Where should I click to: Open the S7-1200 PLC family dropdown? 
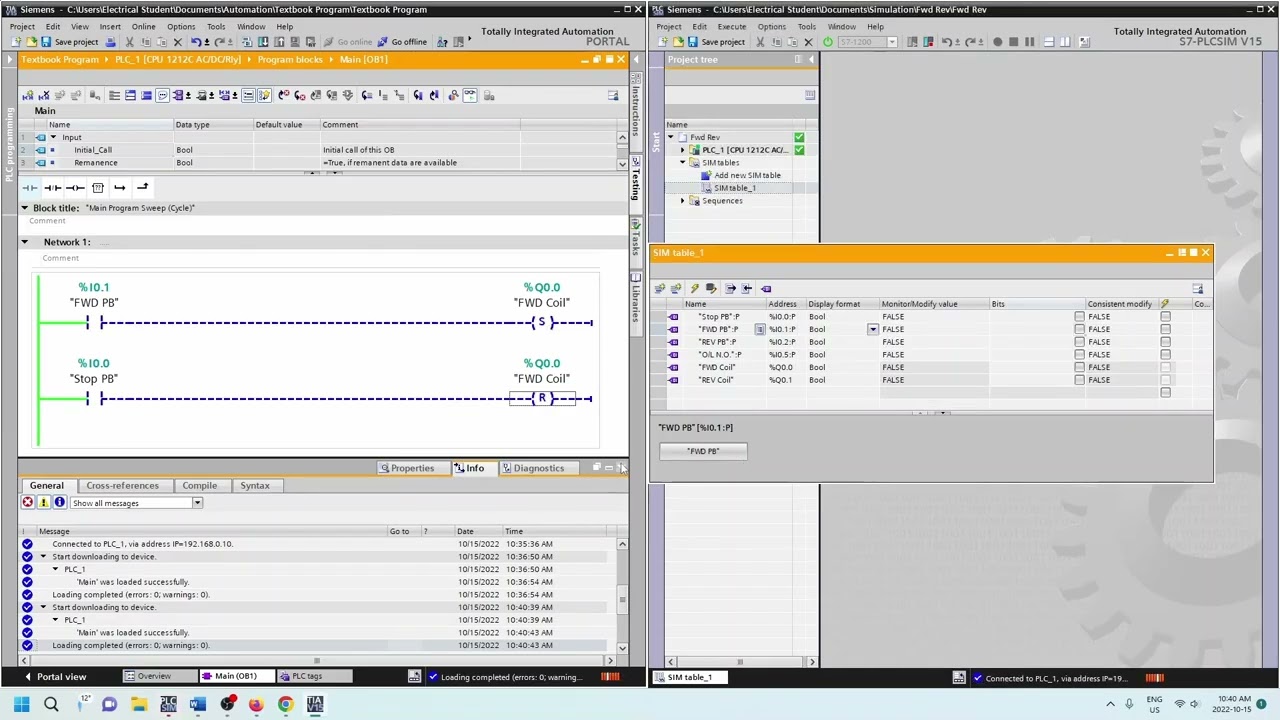891,42
